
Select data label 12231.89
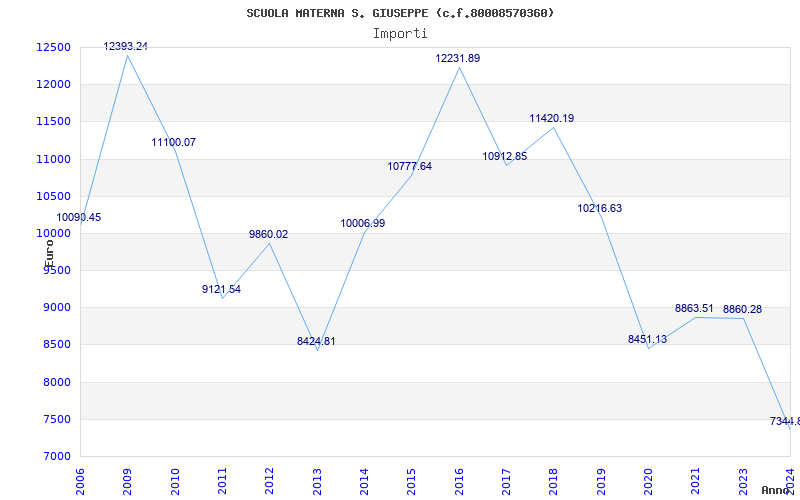458,59
